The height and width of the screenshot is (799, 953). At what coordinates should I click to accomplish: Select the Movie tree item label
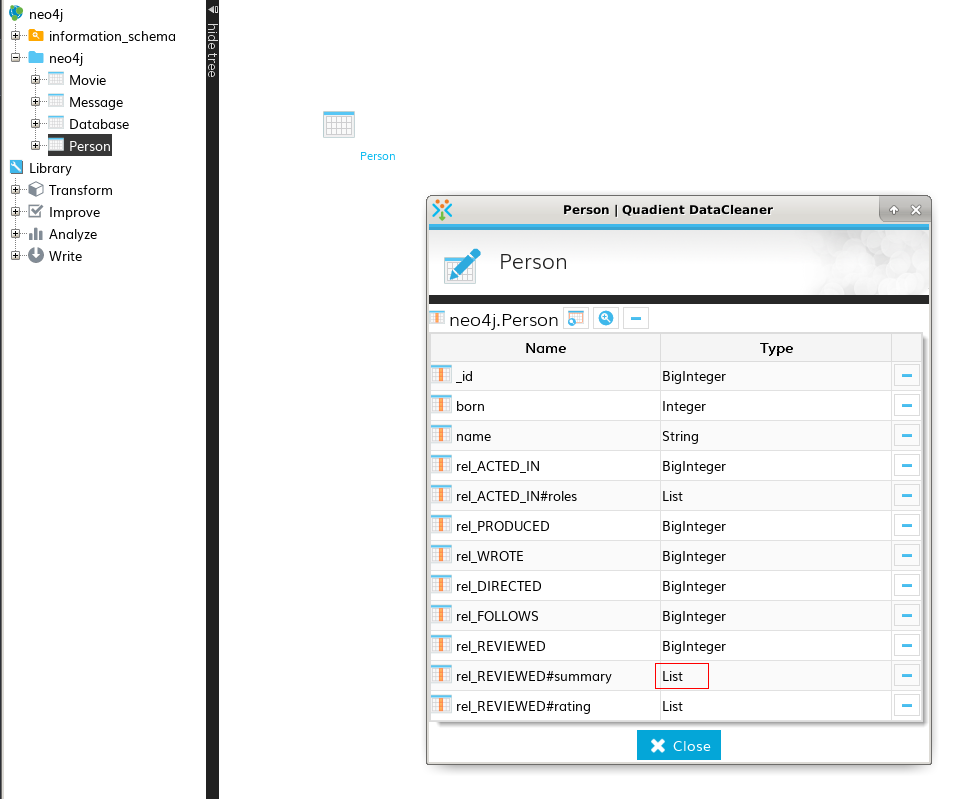pyautogui.click(x=88, y=80)
